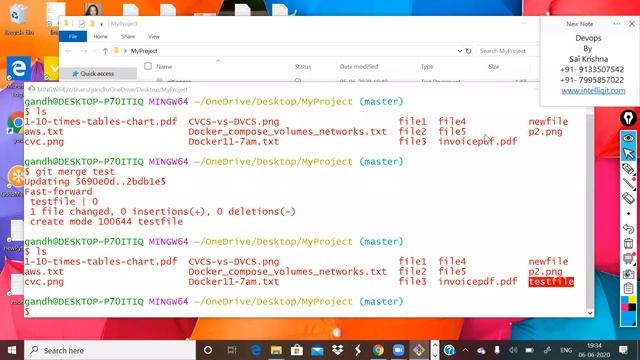This screenshot has width=640, height=360.
Task: Open Cortana circle on taskbar
Action: click(x=208, y=350)
